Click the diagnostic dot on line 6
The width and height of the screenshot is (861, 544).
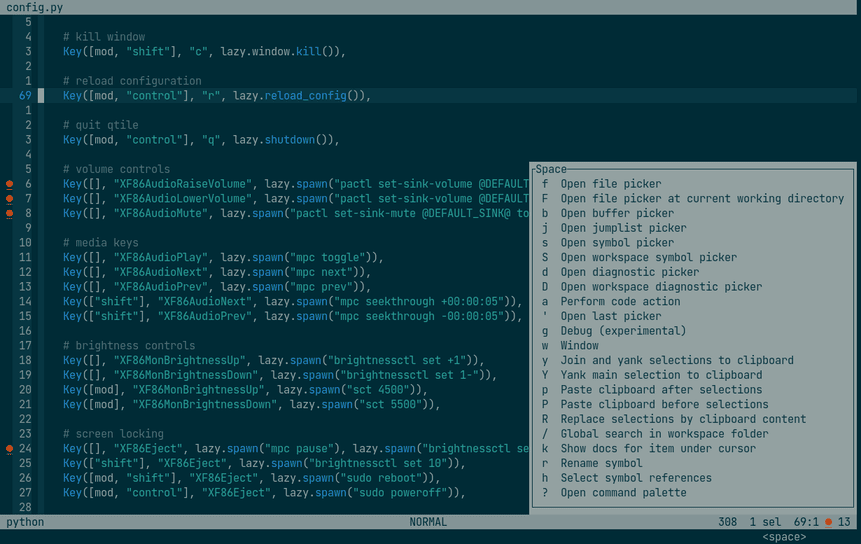pos(9,184)
